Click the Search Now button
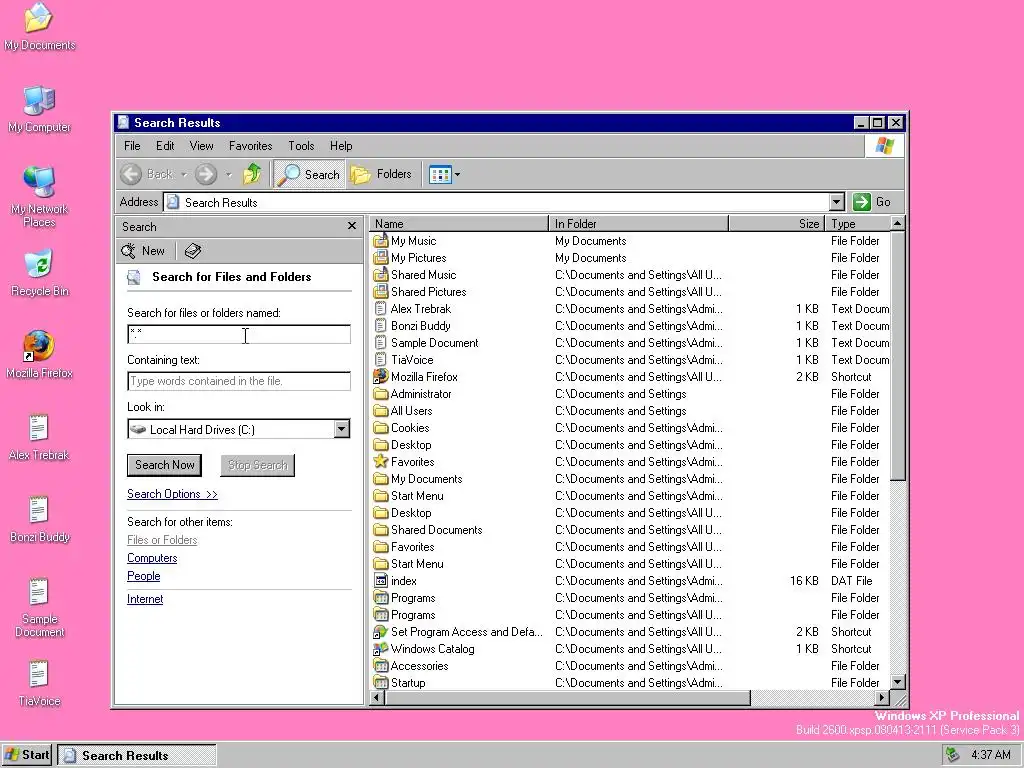 165,465
